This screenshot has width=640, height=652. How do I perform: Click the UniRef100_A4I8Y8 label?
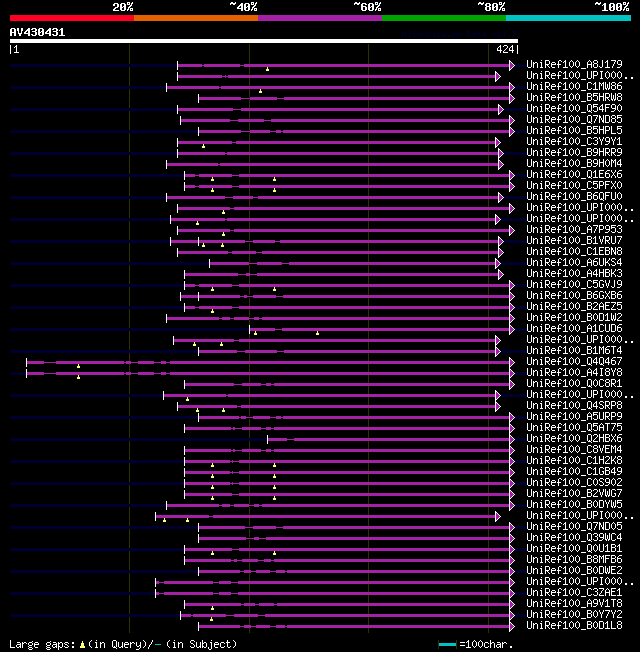[574, 373]
